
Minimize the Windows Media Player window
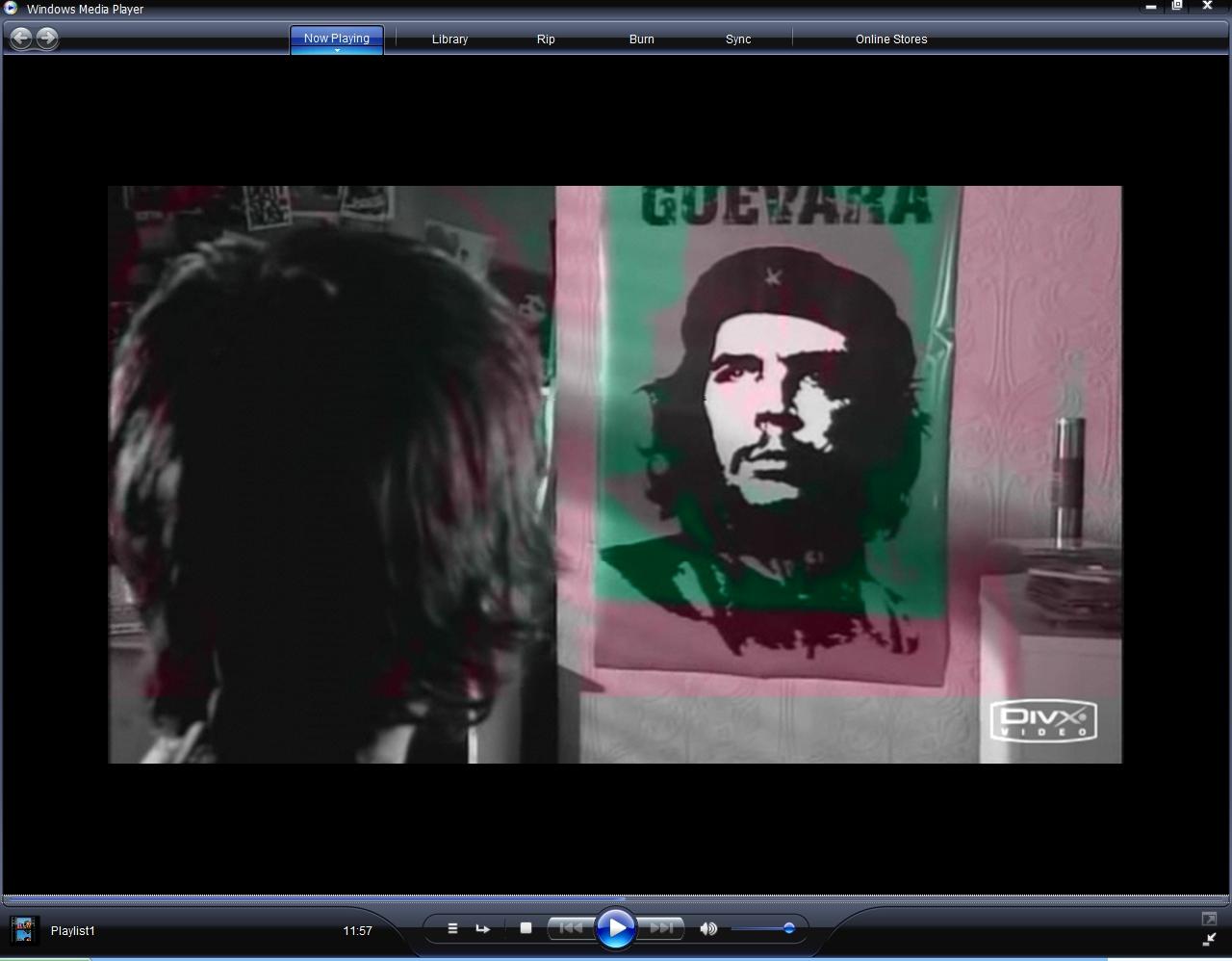[x=1150, y=7]
